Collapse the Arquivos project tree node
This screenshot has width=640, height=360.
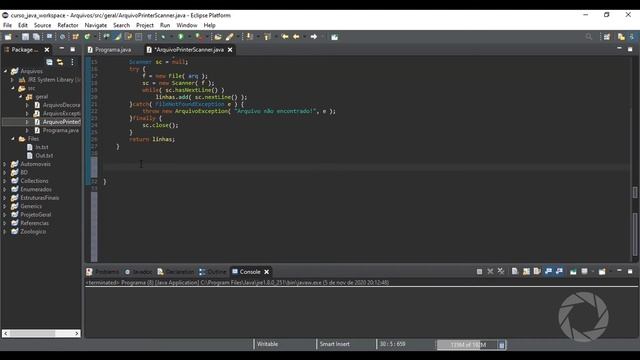[x=5, y=71]
